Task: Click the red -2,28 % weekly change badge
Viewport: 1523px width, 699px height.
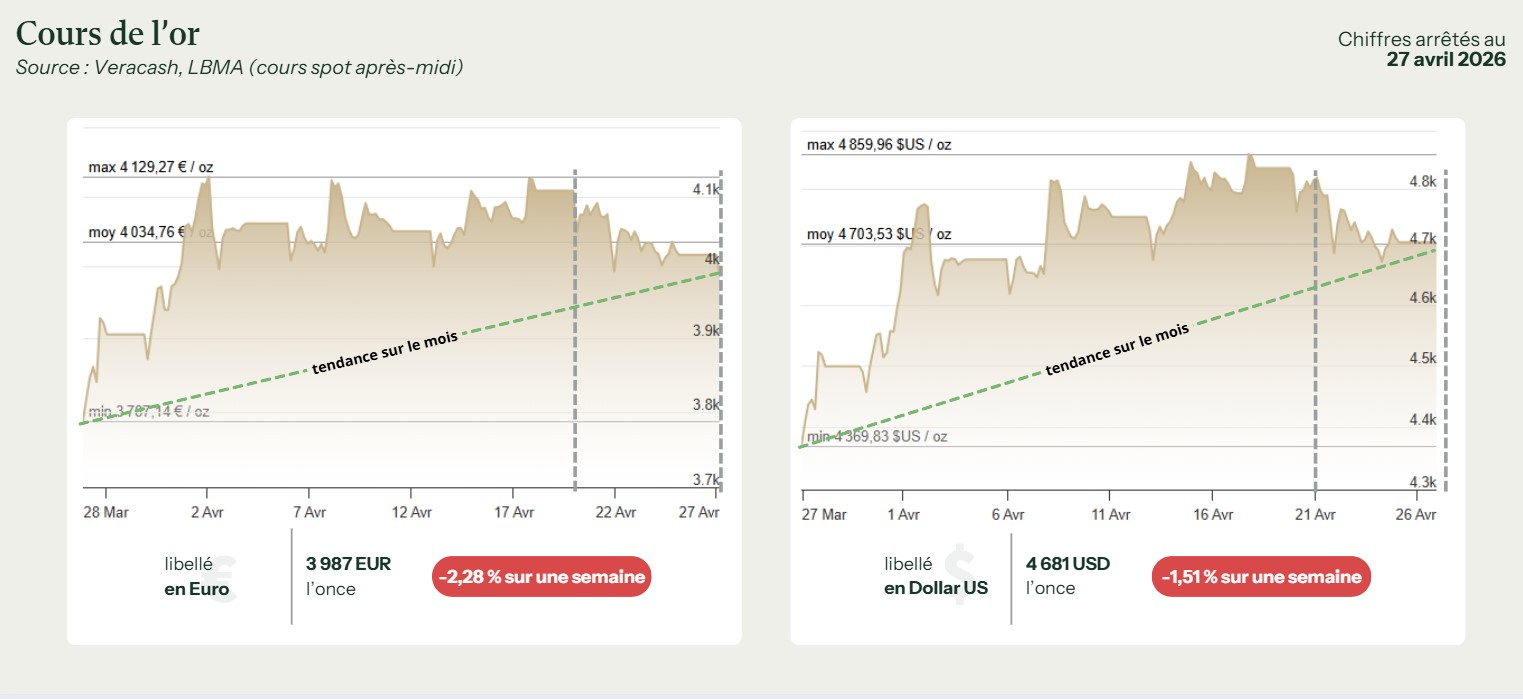Action: pos(541,577)
